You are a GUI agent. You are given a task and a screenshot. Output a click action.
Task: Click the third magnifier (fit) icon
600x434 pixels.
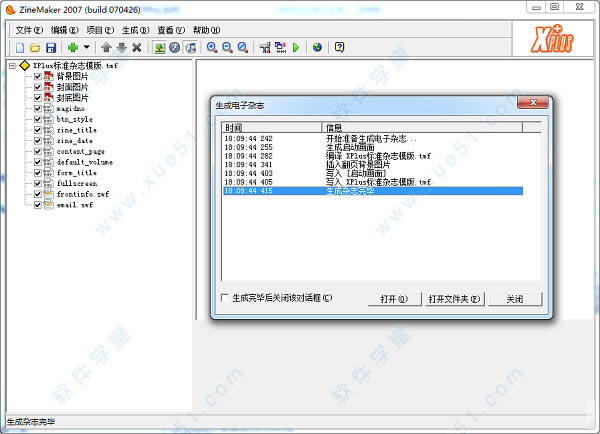point(243,47)
